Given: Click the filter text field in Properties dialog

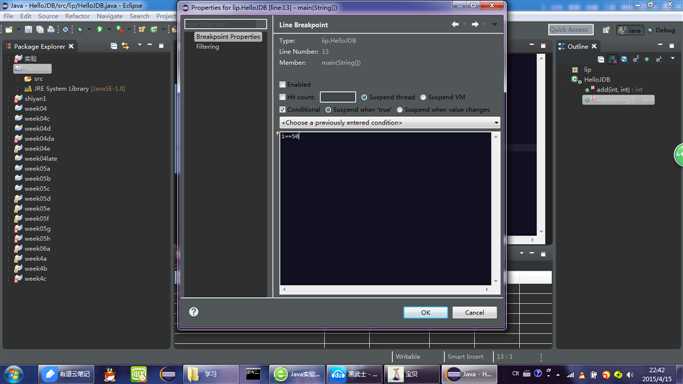Looking at the screenshot, I should [x=226, y=24].
